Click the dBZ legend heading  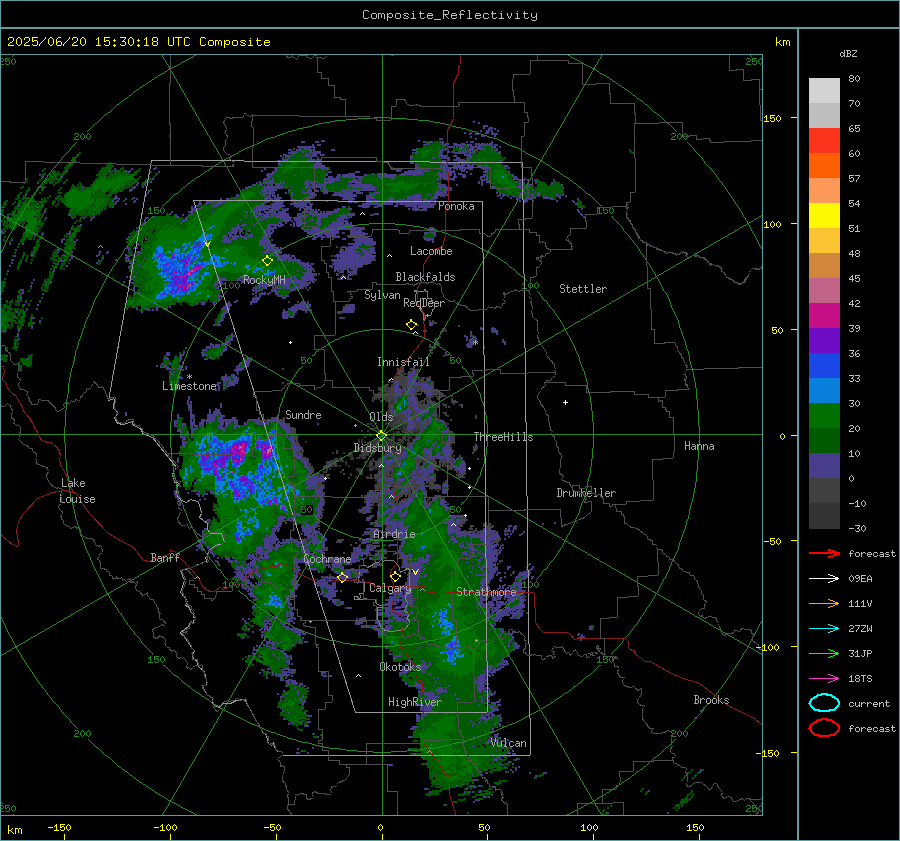coord(848,53)
